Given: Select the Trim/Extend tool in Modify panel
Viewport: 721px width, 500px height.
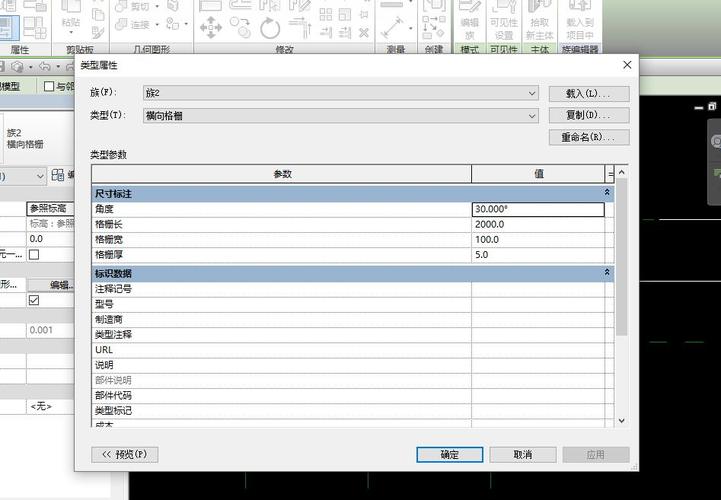Looking at the screenshot, I should [300, 27].
